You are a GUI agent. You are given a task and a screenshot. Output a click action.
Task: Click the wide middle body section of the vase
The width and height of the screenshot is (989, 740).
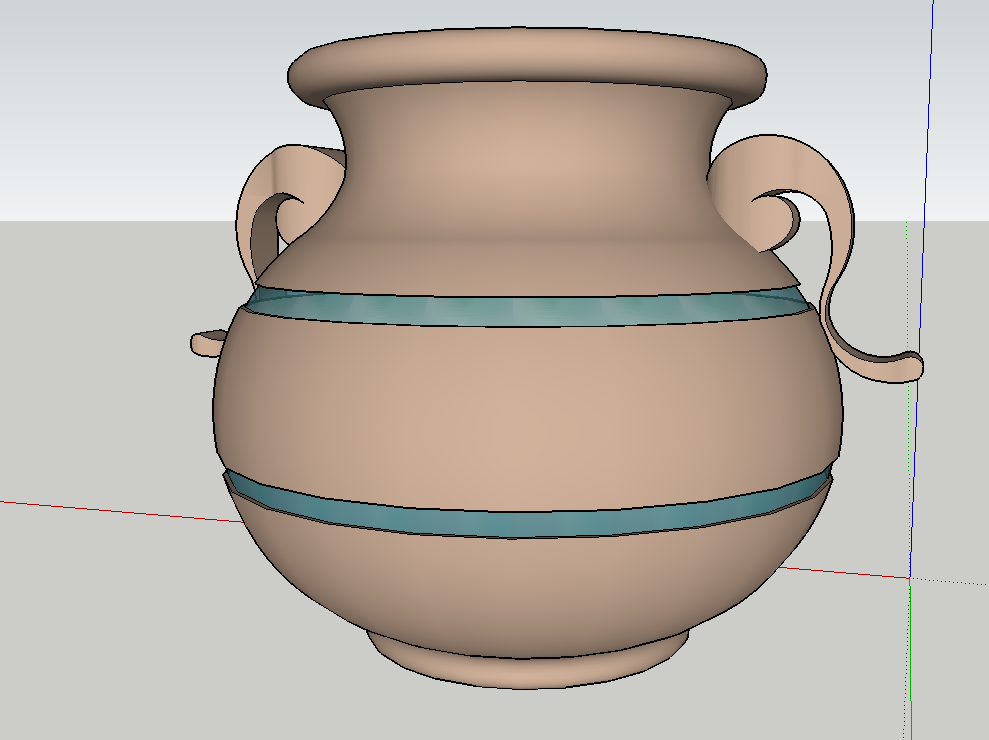click(x=527, y=410)
